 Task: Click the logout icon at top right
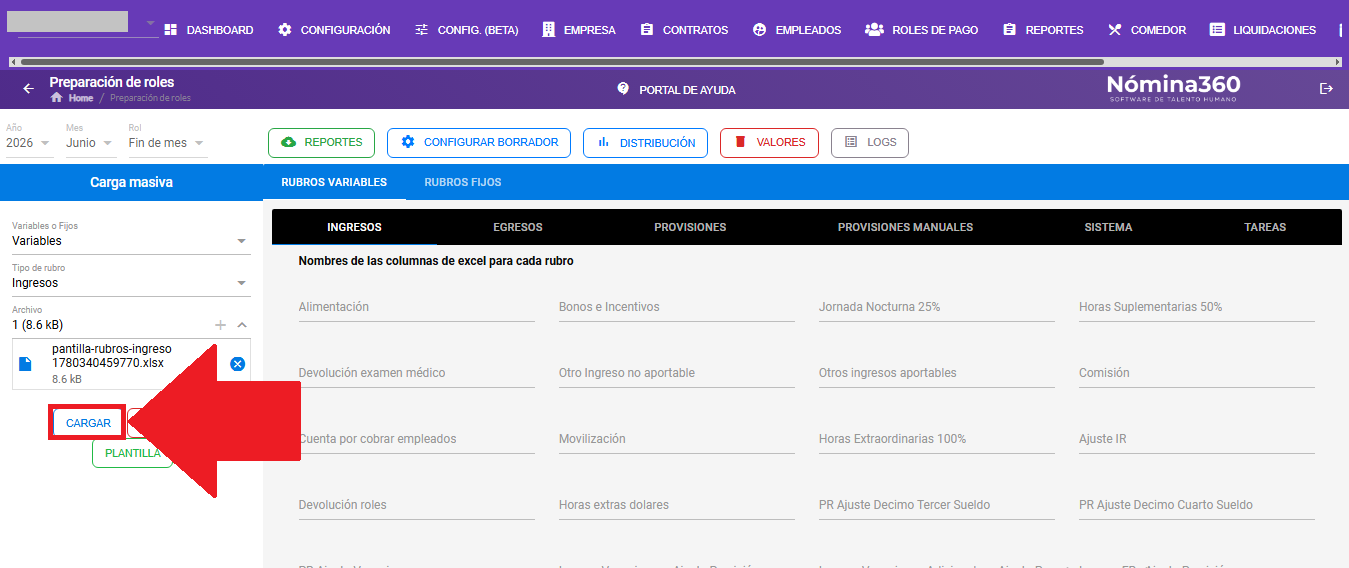point(1326,89)
